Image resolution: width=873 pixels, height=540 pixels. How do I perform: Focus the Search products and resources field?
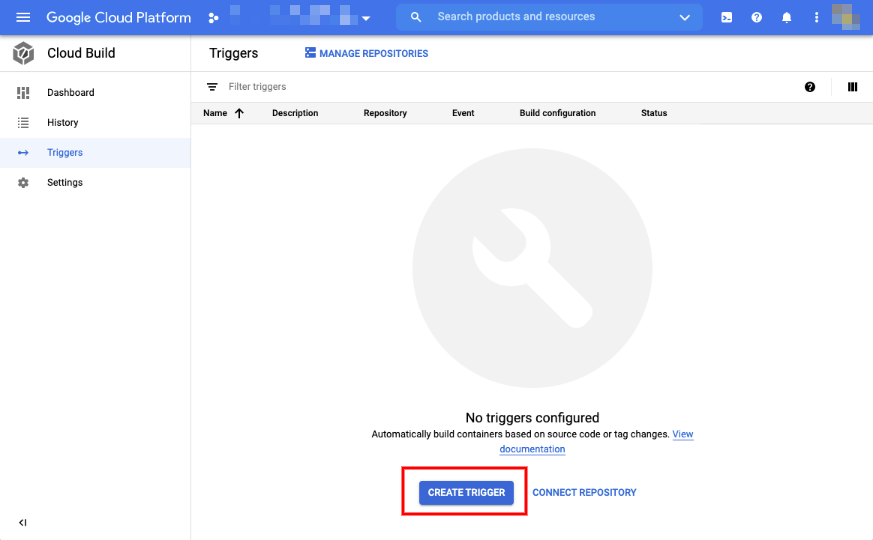549,17
